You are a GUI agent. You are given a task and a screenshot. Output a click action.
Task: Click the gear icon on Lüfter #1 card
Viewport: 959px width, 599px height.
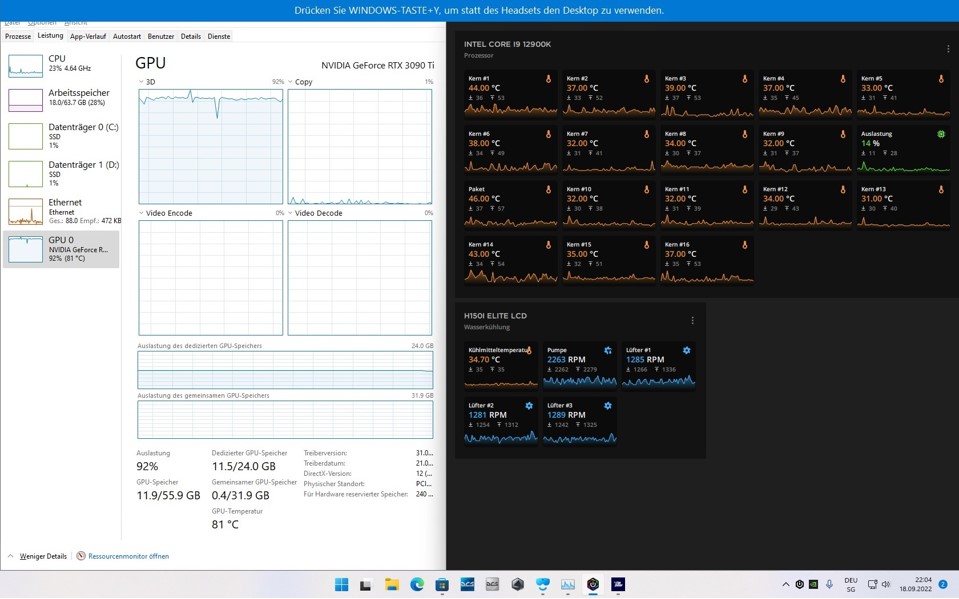[x=687, y=351]
